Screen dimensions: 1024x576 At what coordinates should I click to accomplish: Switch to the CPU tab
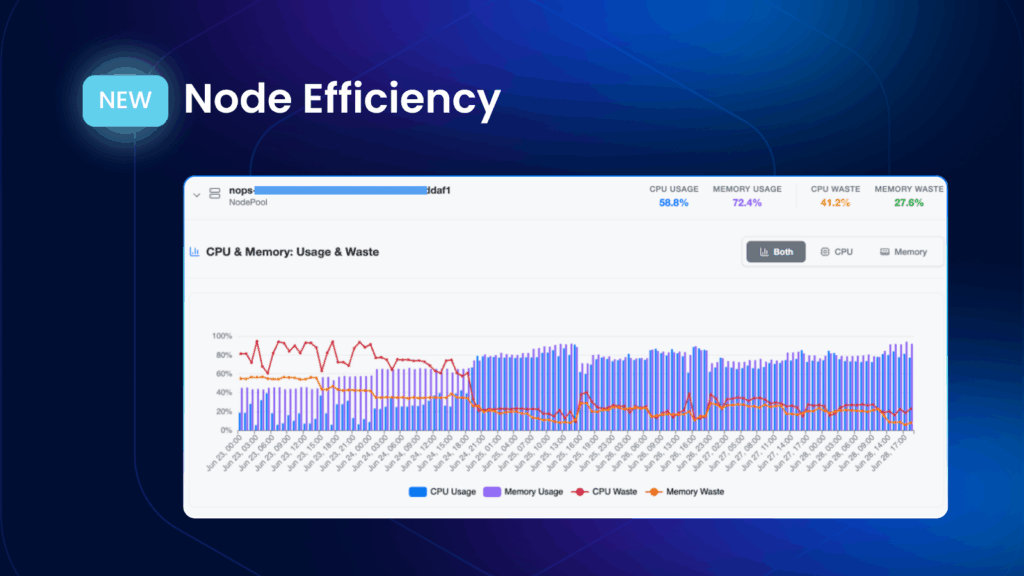pyautogui.click(x=837, y=251)
